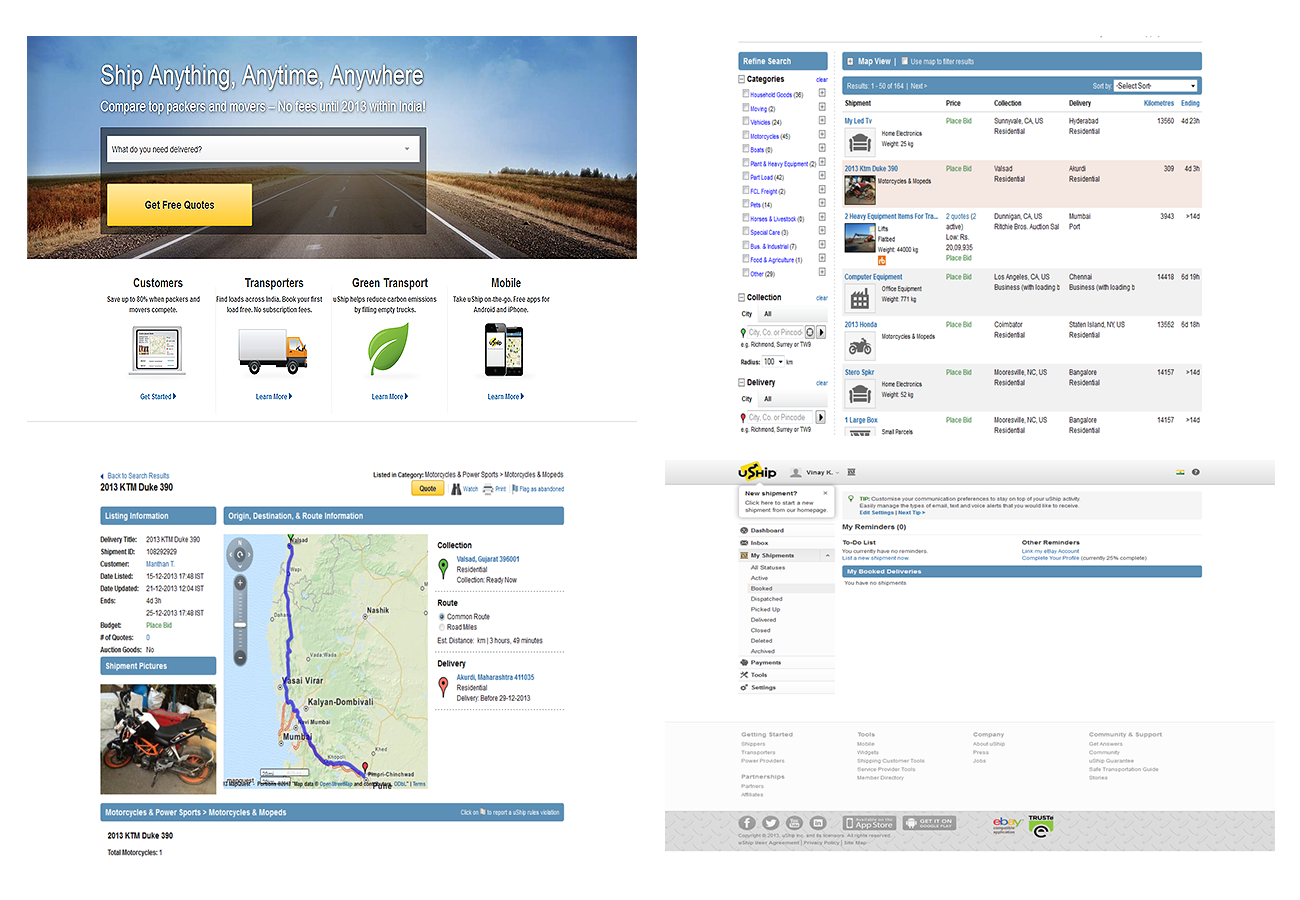Click the binoculars Watch icon
The width and height of the screenshot is (1300, 900).
(x=455, y=490)
